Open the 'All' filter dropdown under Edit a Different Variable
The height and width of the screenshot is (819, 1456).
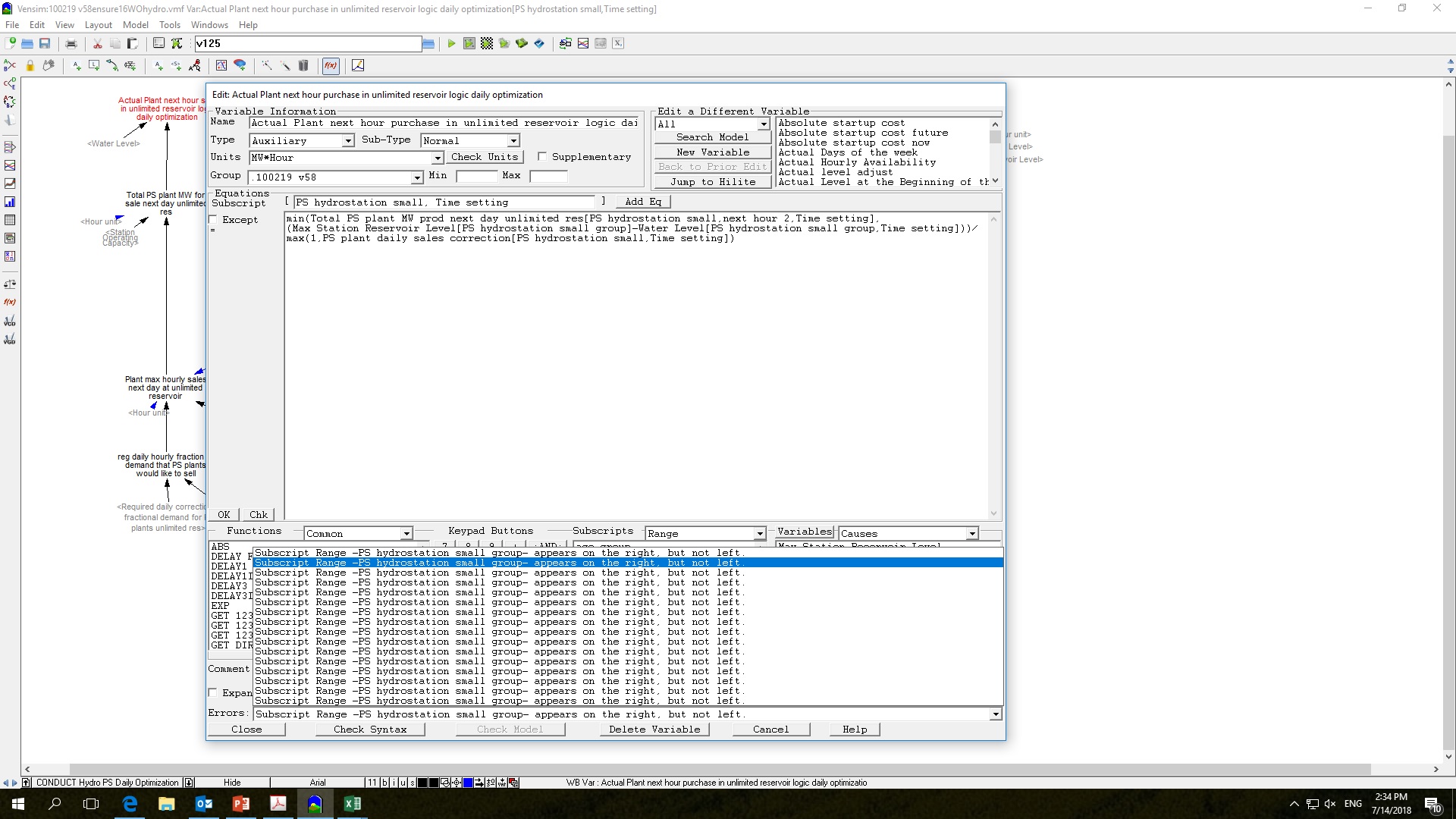(x=764, y=124)
